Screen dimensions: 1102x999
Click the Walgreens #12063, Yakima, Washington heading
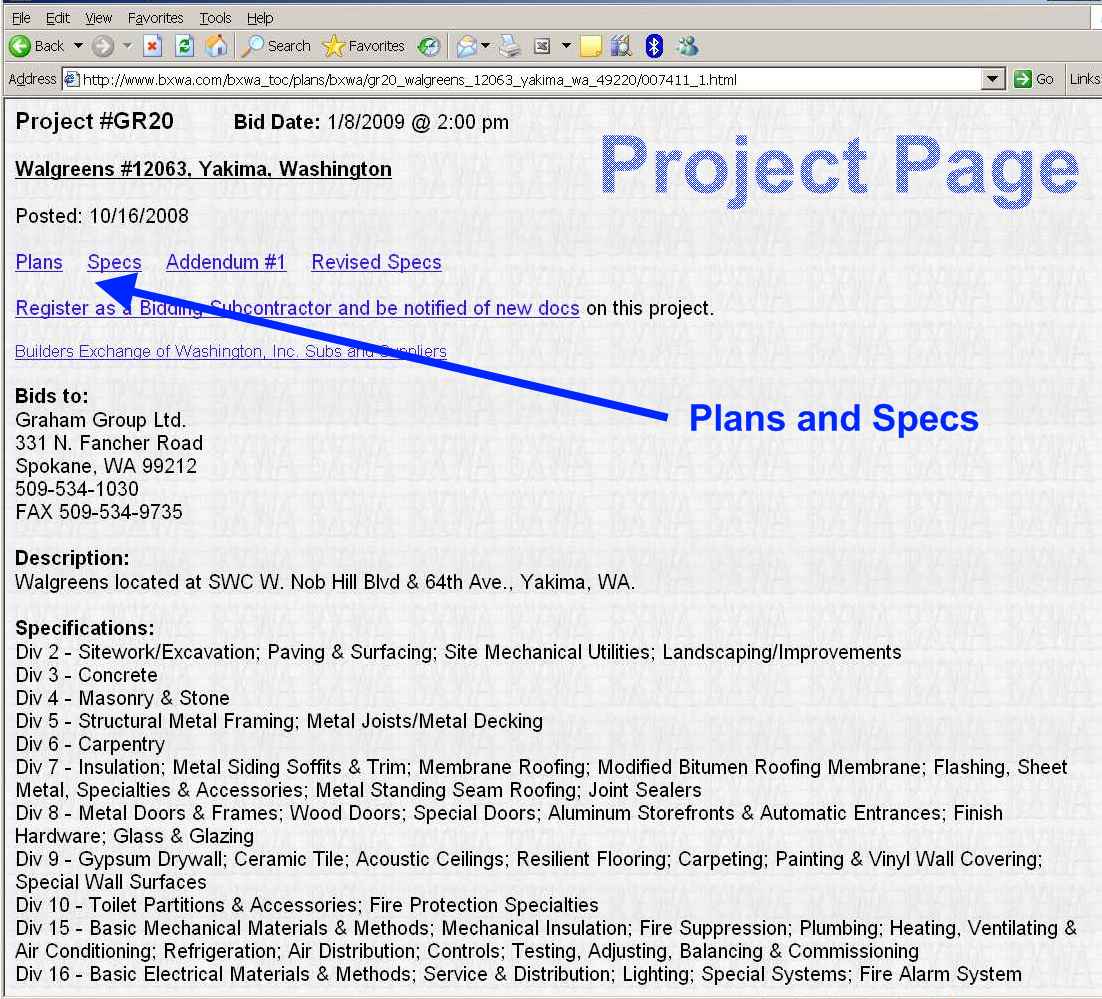pos(203,169)
